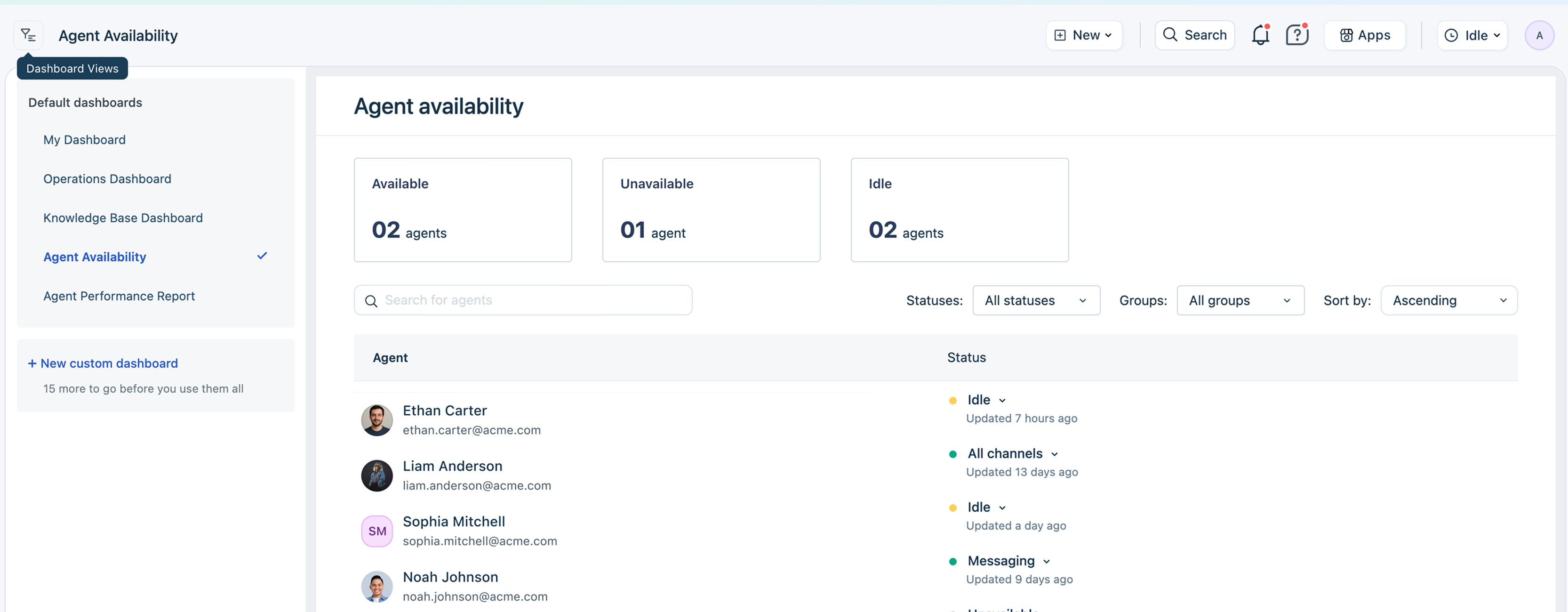Click Ethan Carter's profile photo
The width and height of the screenshot is (1568, 612).
coord(377,420)
